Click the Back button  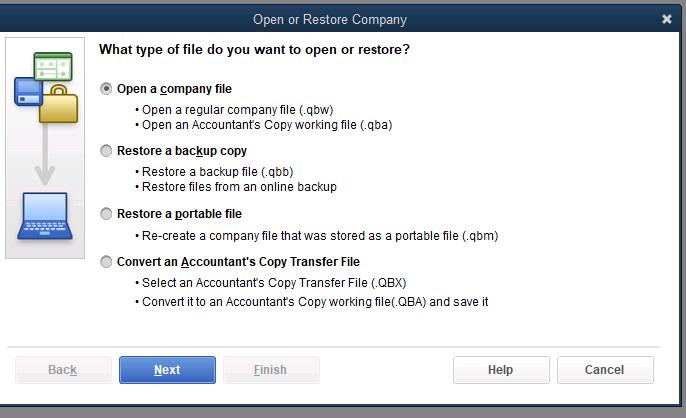pyautogui.click(x=62, y=370)
